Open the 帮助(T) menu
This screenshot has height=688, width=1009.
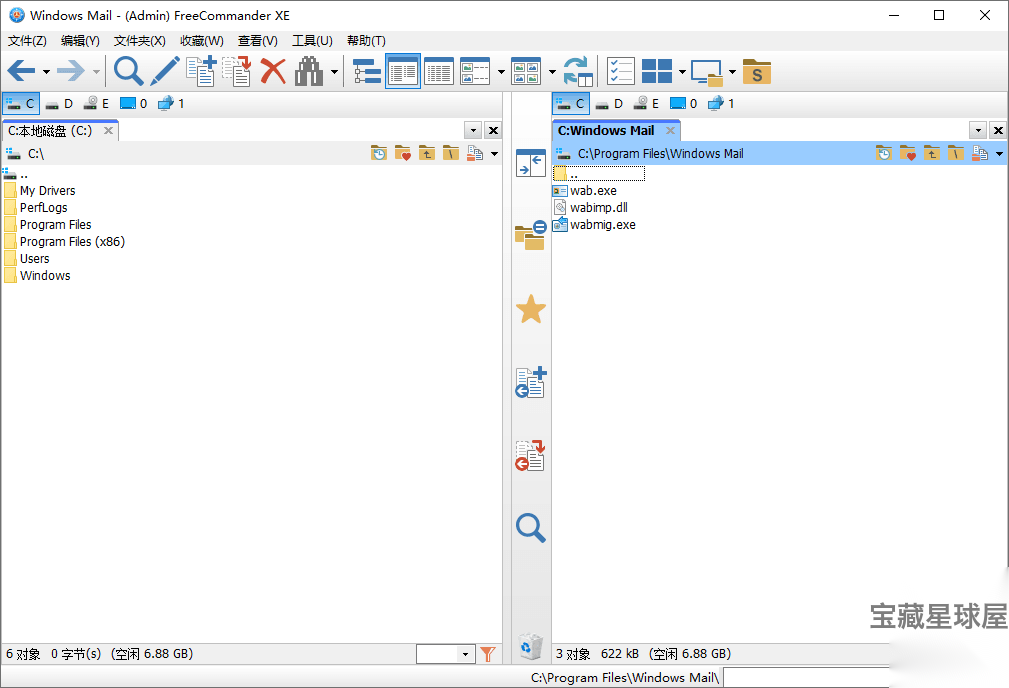[x=366, y=41]
